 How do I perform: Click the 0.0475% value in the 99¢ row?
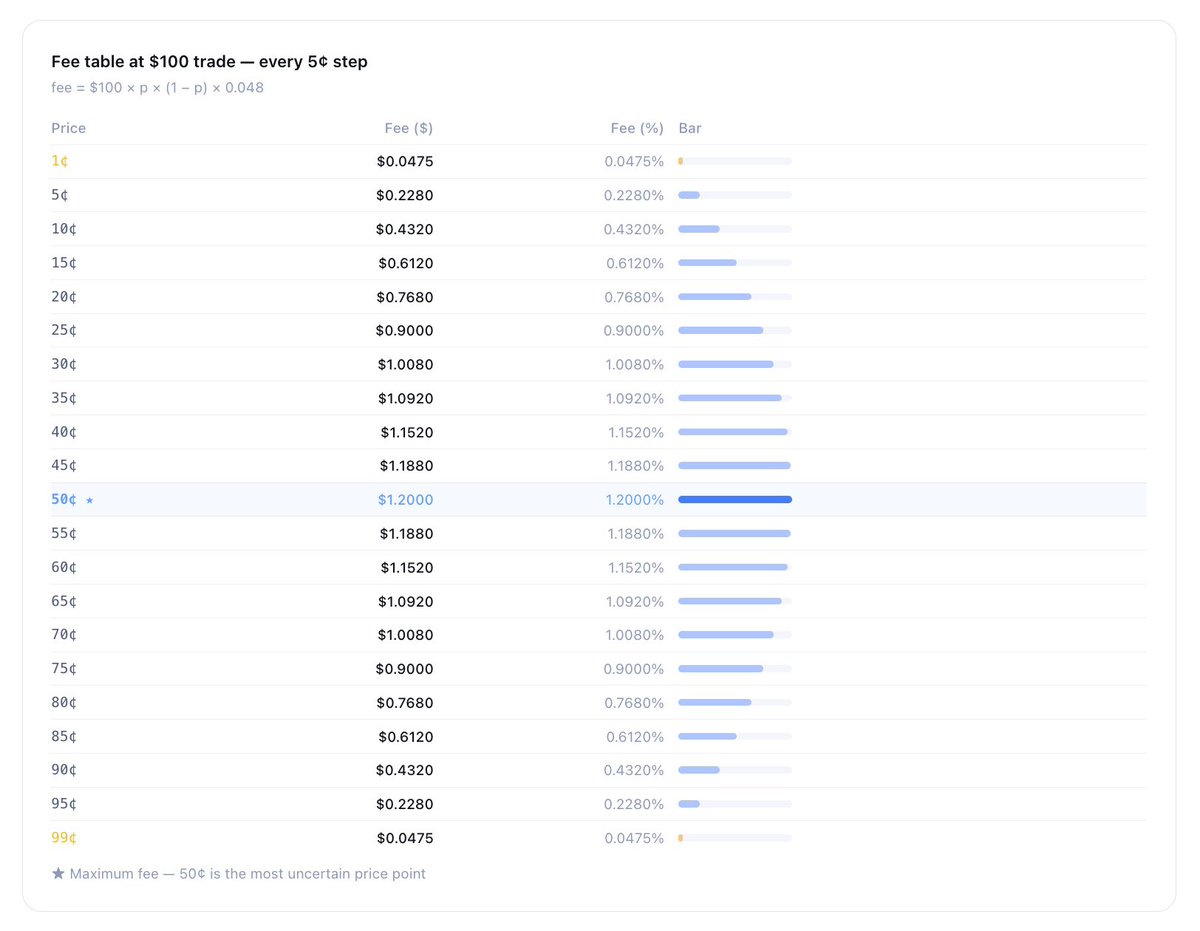tap(634, 838)
